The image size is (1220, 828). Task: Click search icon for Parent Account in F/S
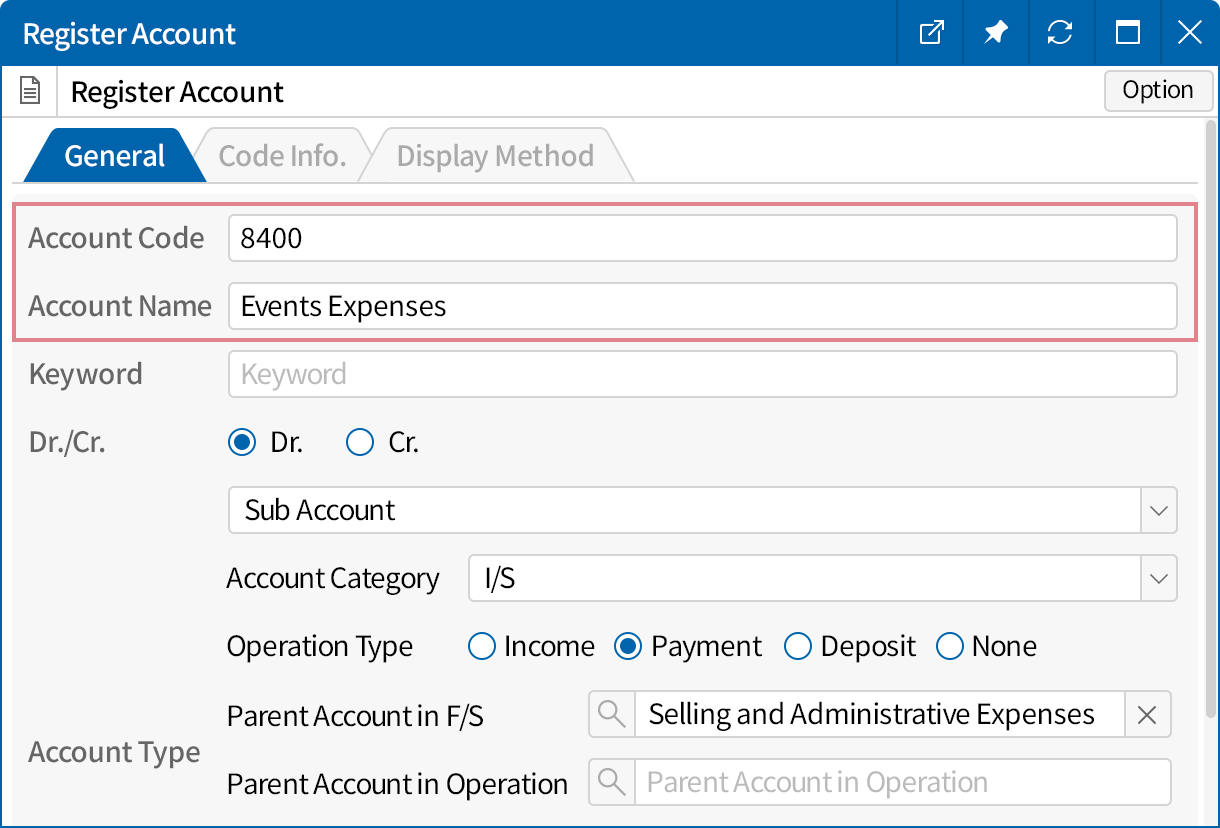[x=611, y=715]
